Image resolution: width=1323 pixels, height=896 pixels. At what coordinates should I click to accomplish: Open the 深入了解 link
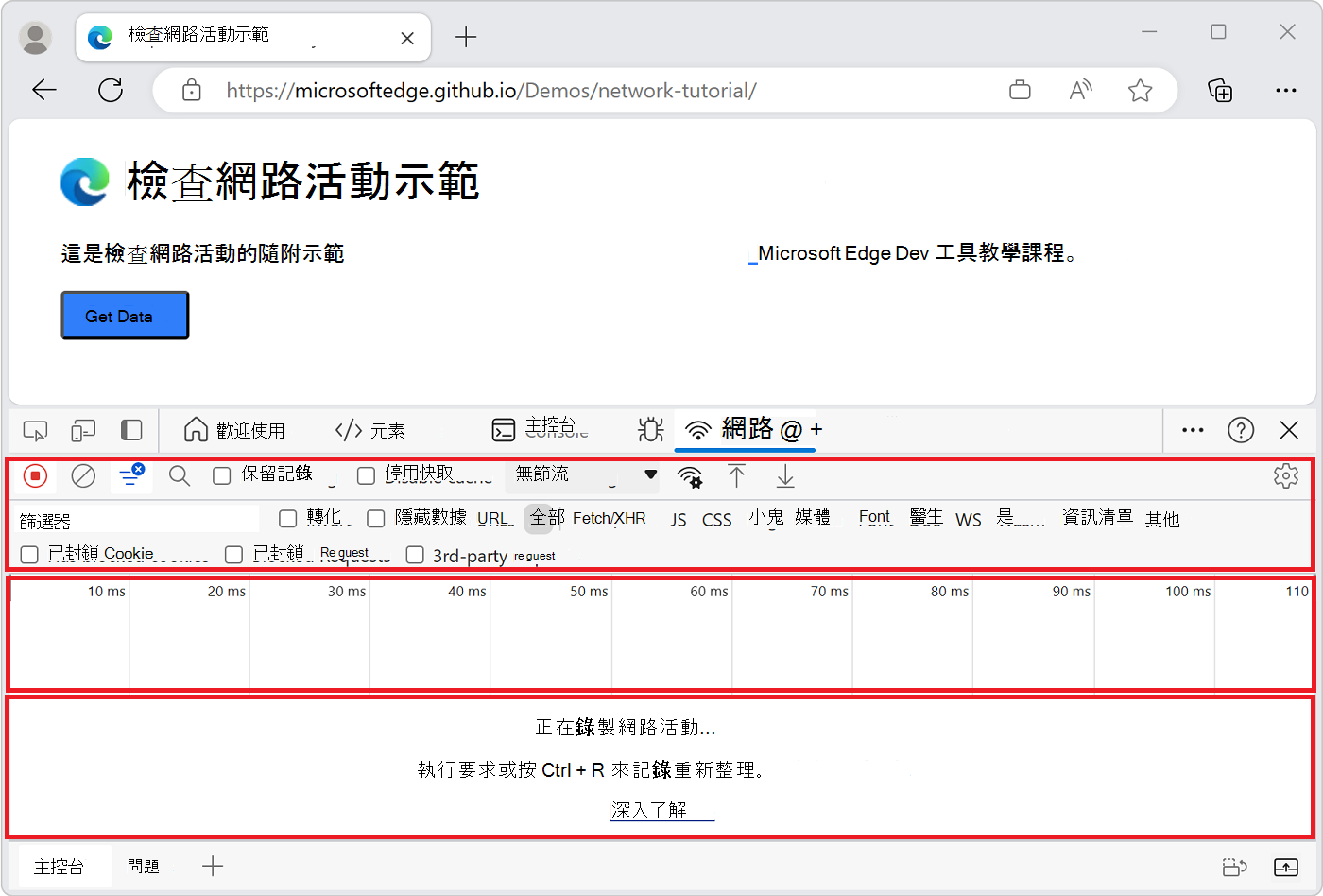661,810
